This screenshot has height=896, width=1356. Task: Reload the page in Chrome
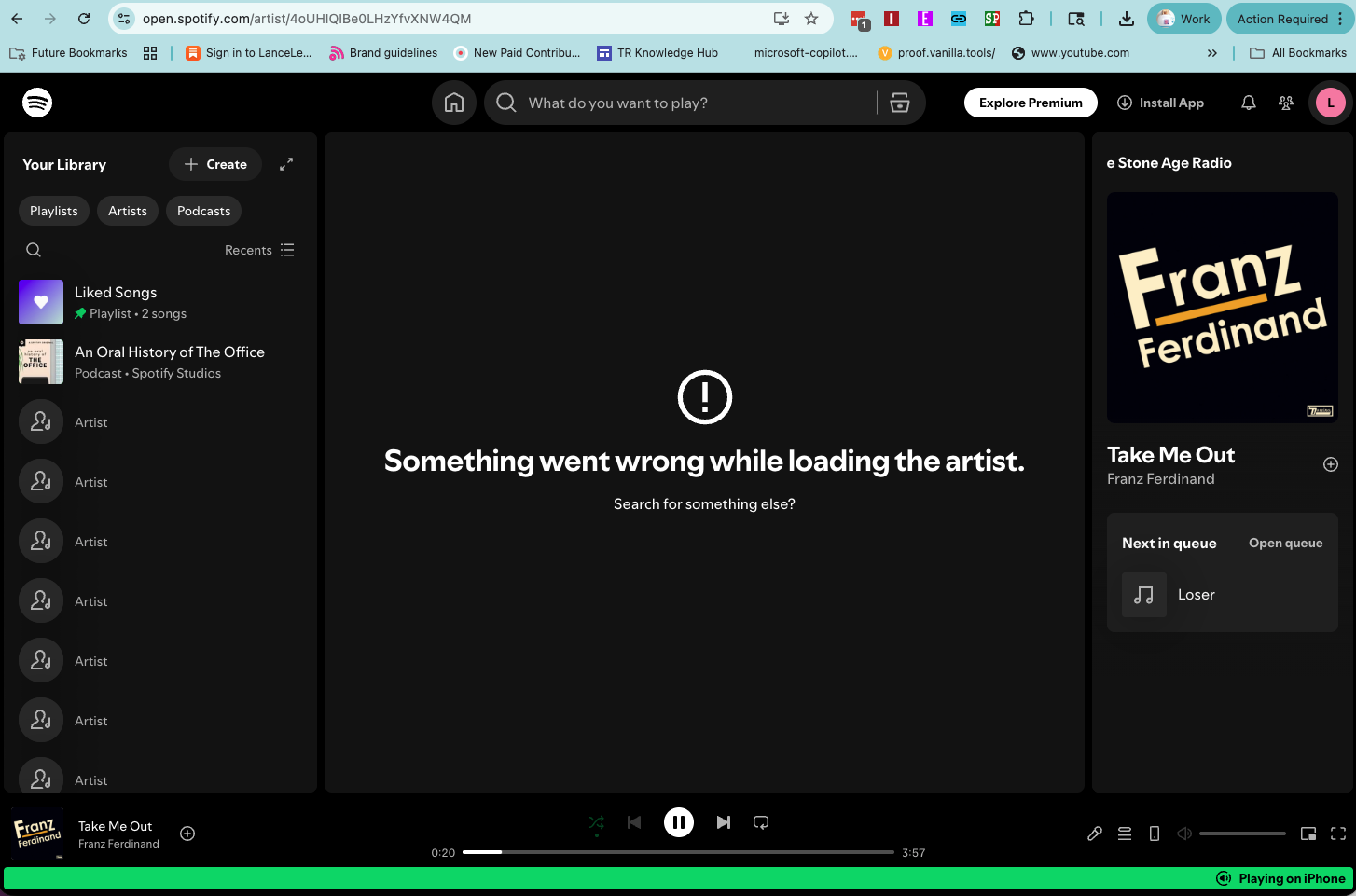pos(84,19)
